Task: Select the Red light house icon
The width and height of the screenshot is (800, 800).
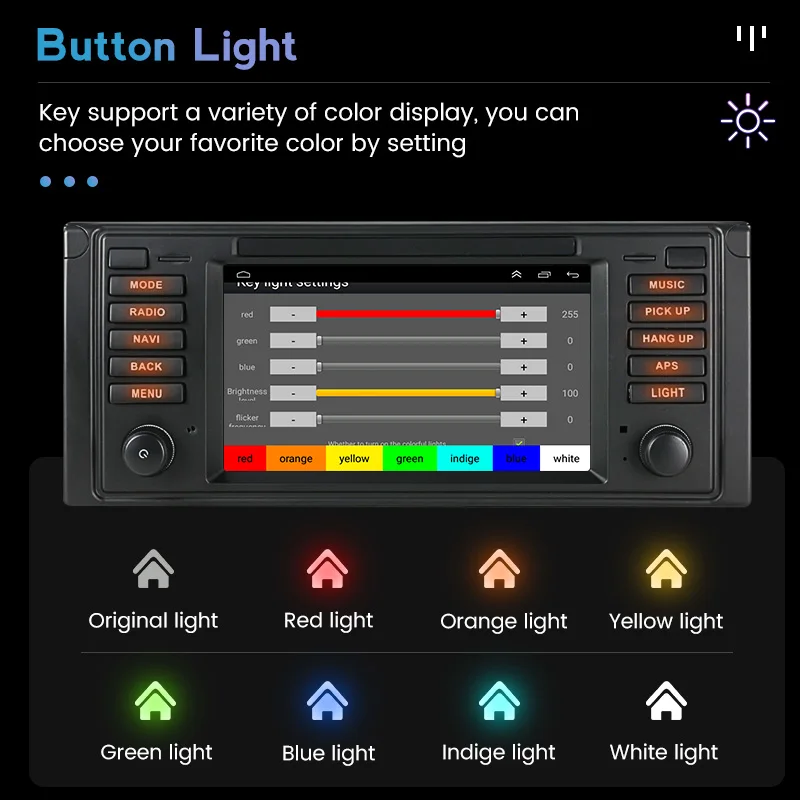Action: [328, 568]
